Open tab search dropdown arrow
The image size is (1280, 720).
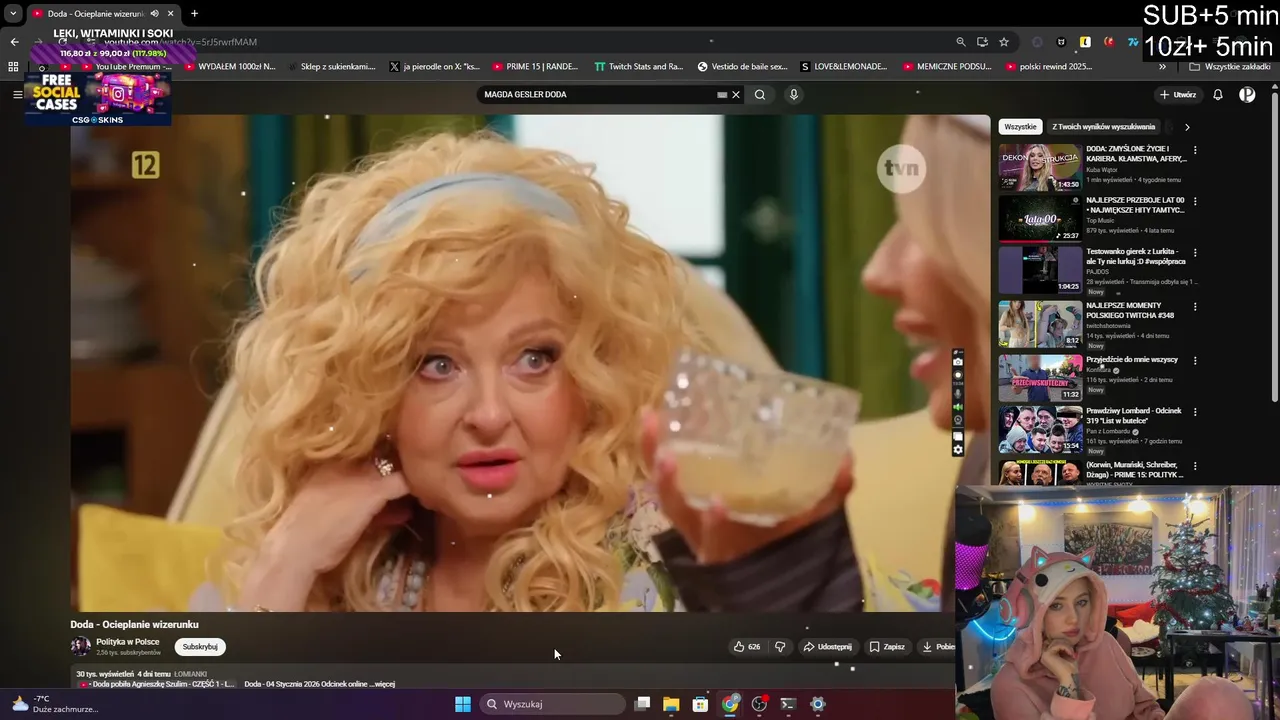(13, 13)
